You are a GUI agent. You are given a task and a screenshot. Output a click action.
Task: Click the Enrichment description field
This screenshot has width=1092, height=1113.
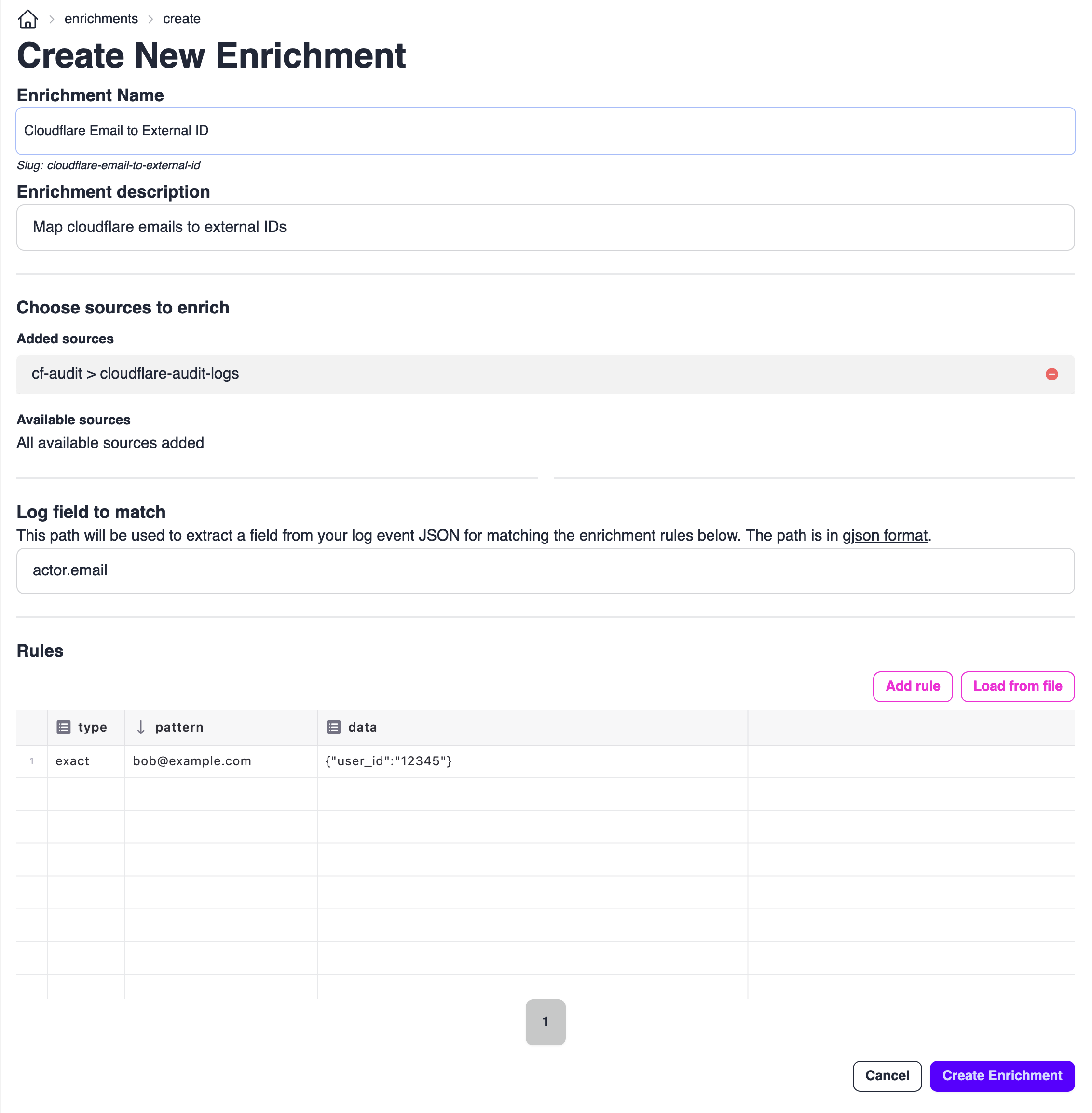point(545,228)
